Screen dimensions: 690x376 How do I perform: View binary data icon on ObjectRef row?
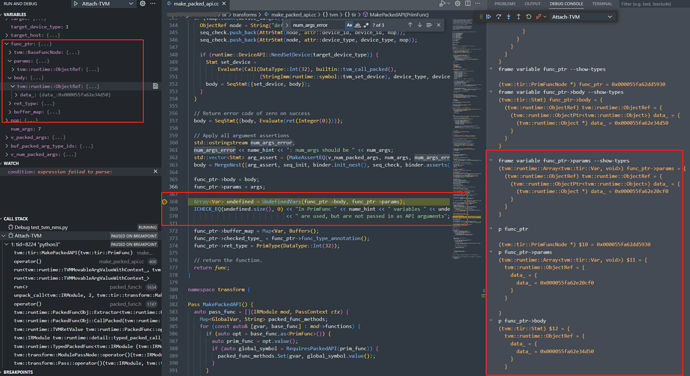point(155,86)
